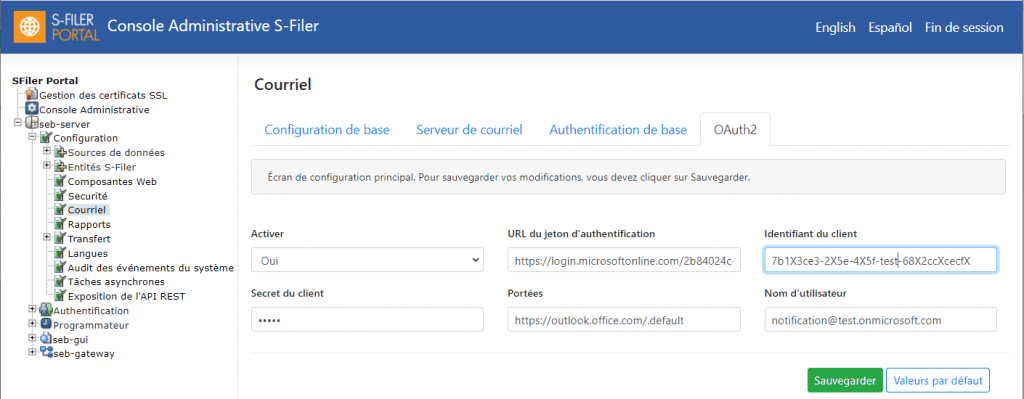Screen dimensions: 1024x399
Task: Click the Identifiant du client field
Action: pos(880,260)
